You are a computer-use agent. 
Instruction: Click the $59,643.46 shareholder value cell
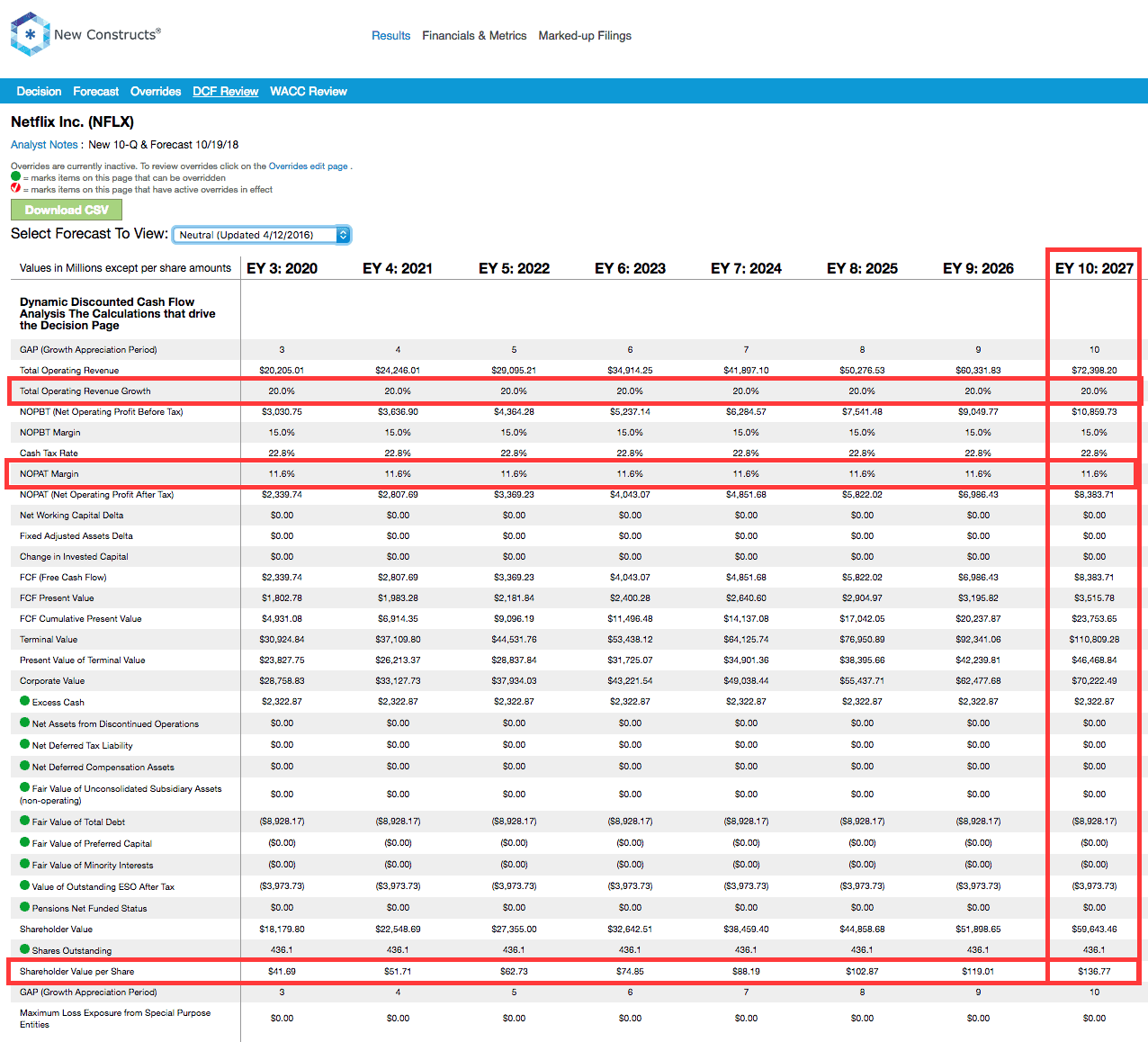pos(1094,930)
